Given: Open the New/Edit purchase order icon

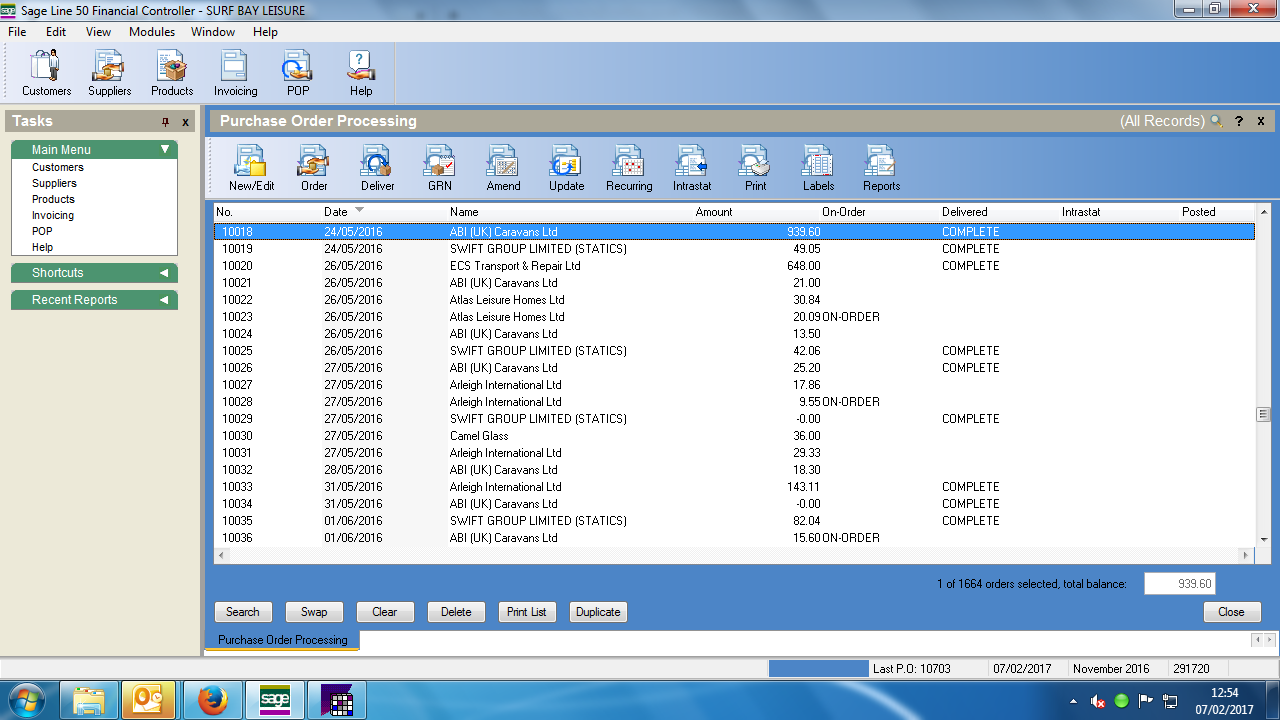Looking at the screenshot, I should (251, 168).
